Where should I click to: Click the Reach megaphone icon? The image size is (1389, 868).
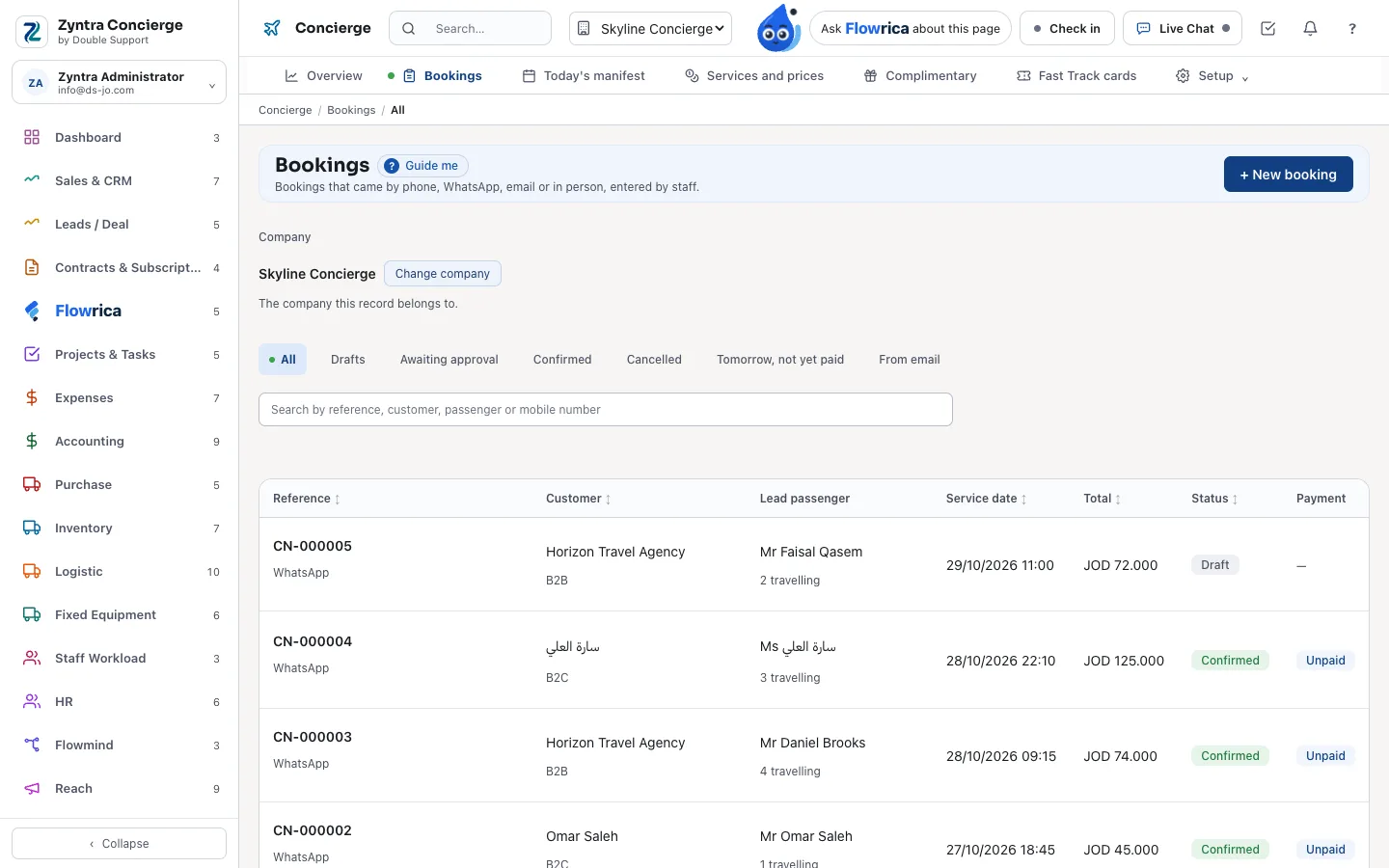click(x=32, y=788)
